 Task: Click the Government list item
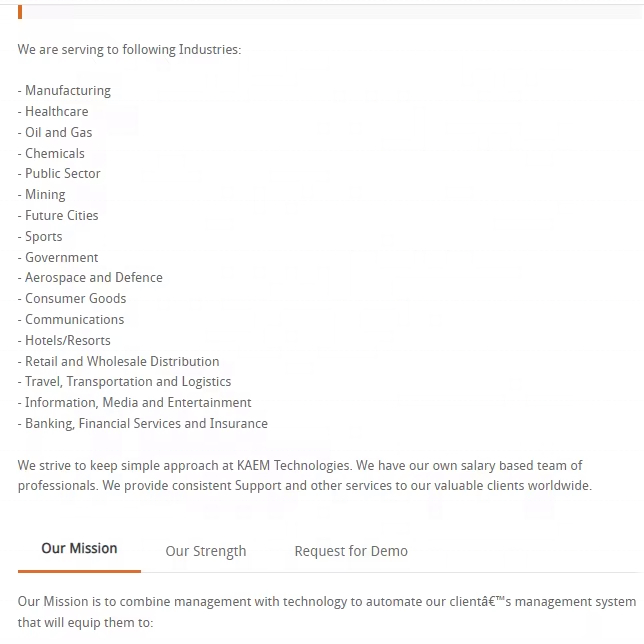[61, 258]
